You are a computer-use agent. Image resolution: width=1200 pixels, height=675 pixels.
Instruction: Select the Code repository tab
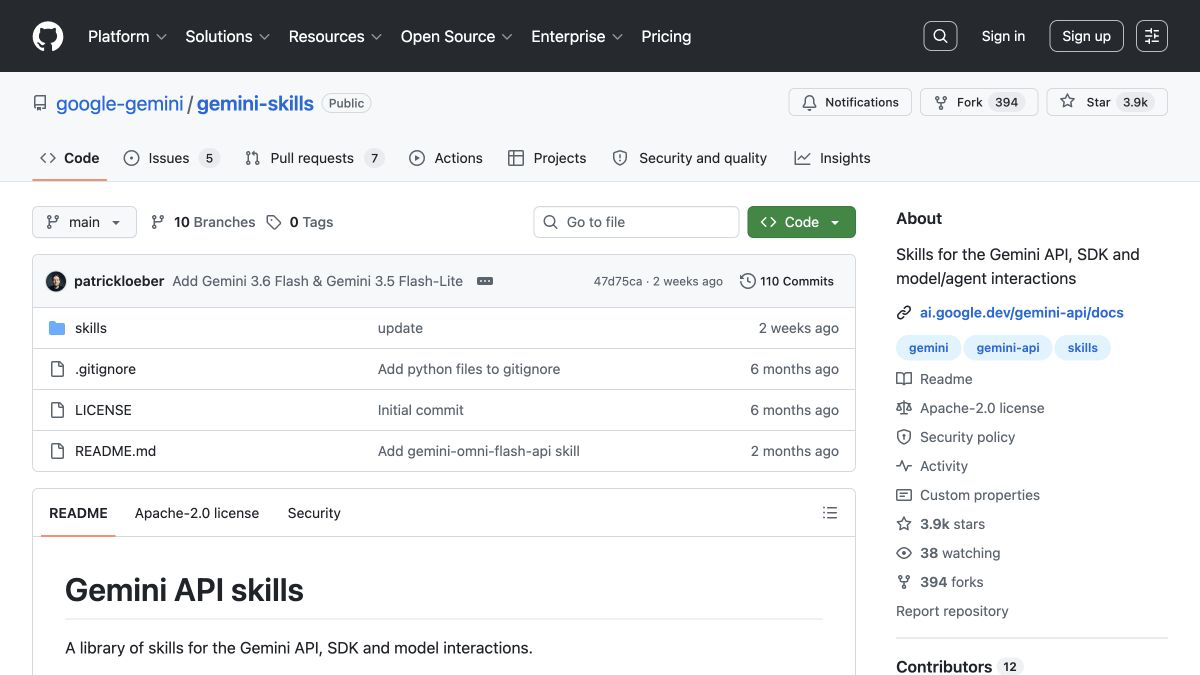(x=69, y=158)
